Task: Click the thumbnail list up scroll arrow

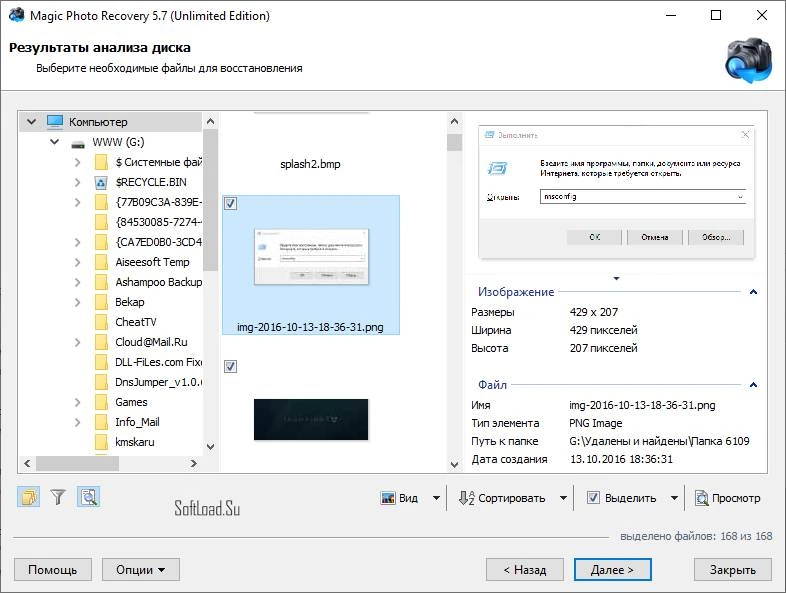Action: tap(454, 121)
